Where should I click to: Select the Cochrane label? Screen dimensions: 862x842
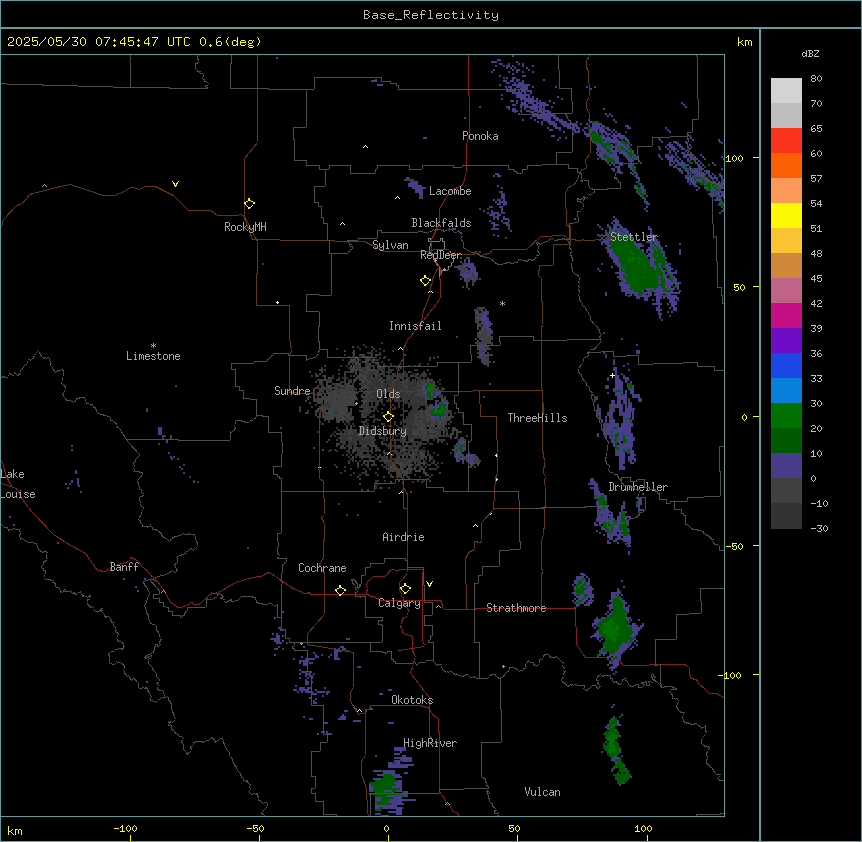click(322, 568)
